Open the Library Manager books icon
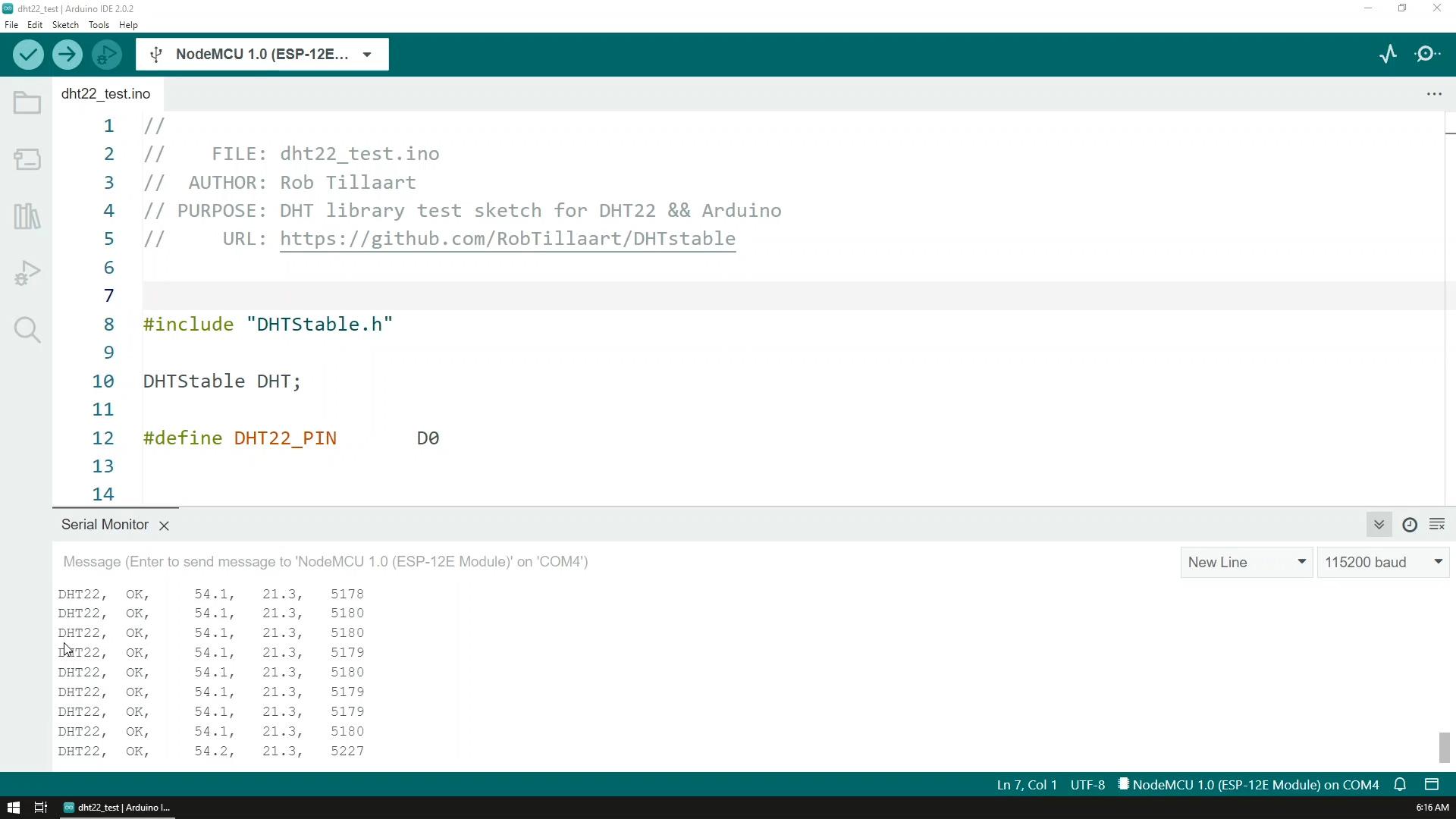 tap(27, 217)
